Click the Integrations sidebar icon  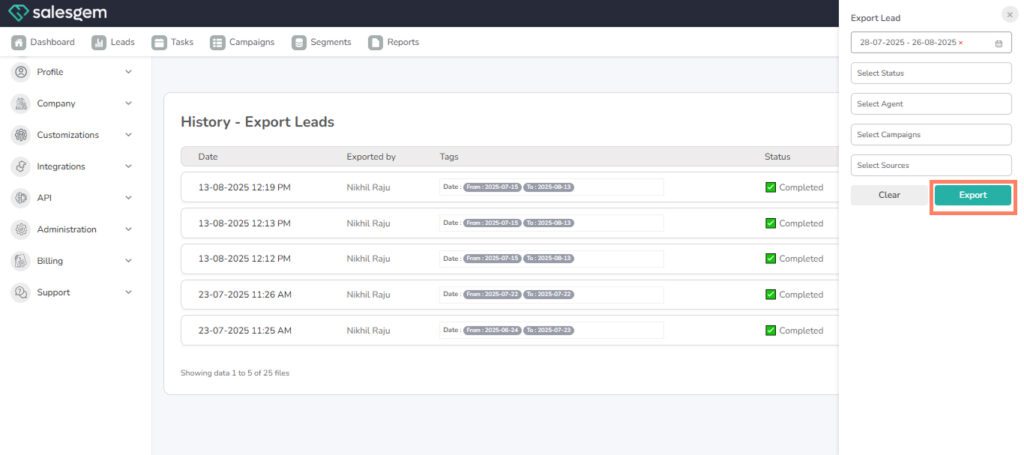pyautogui.click(x=20, y=166)
